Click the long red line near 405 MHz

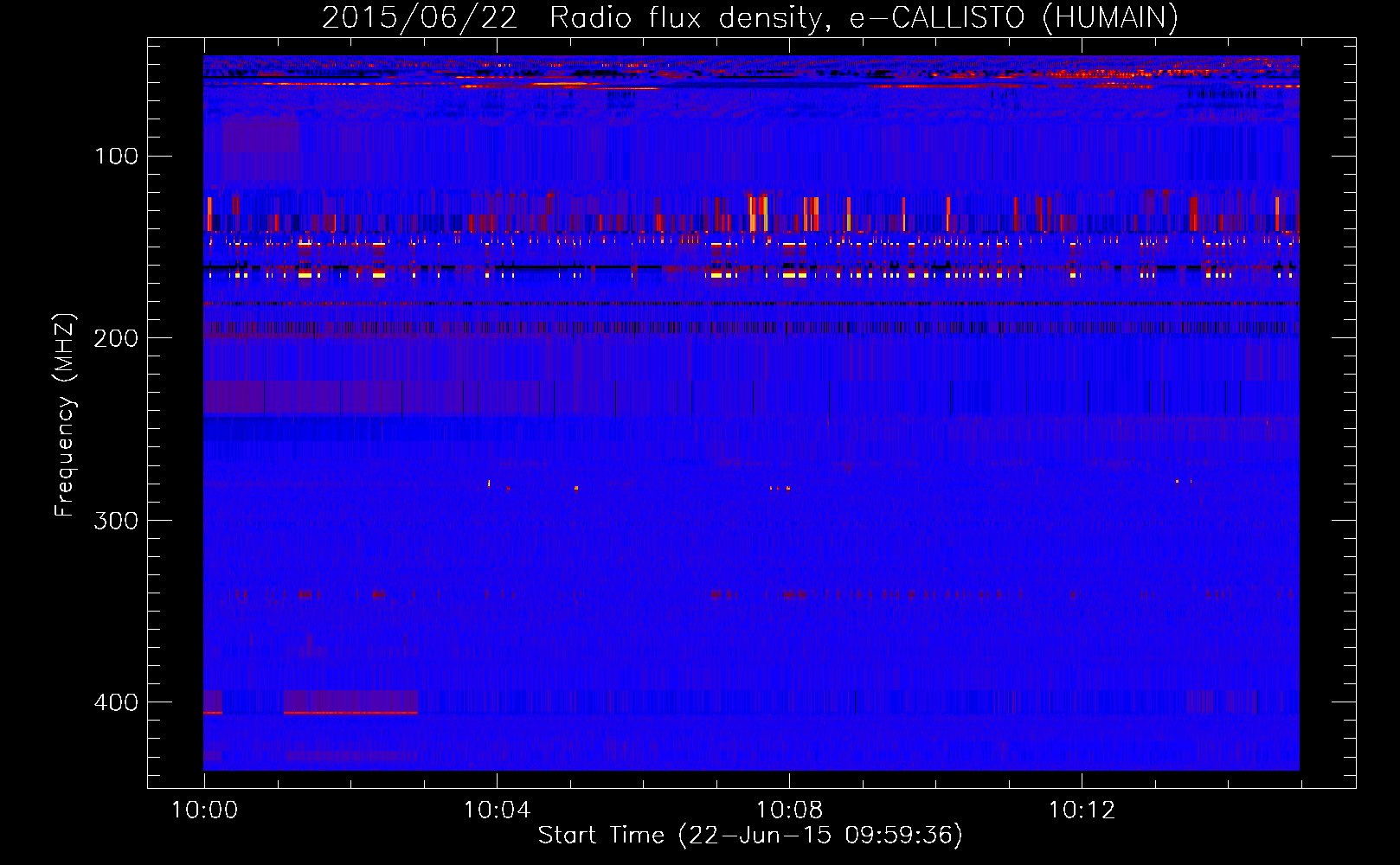click(x=350, y=713)
